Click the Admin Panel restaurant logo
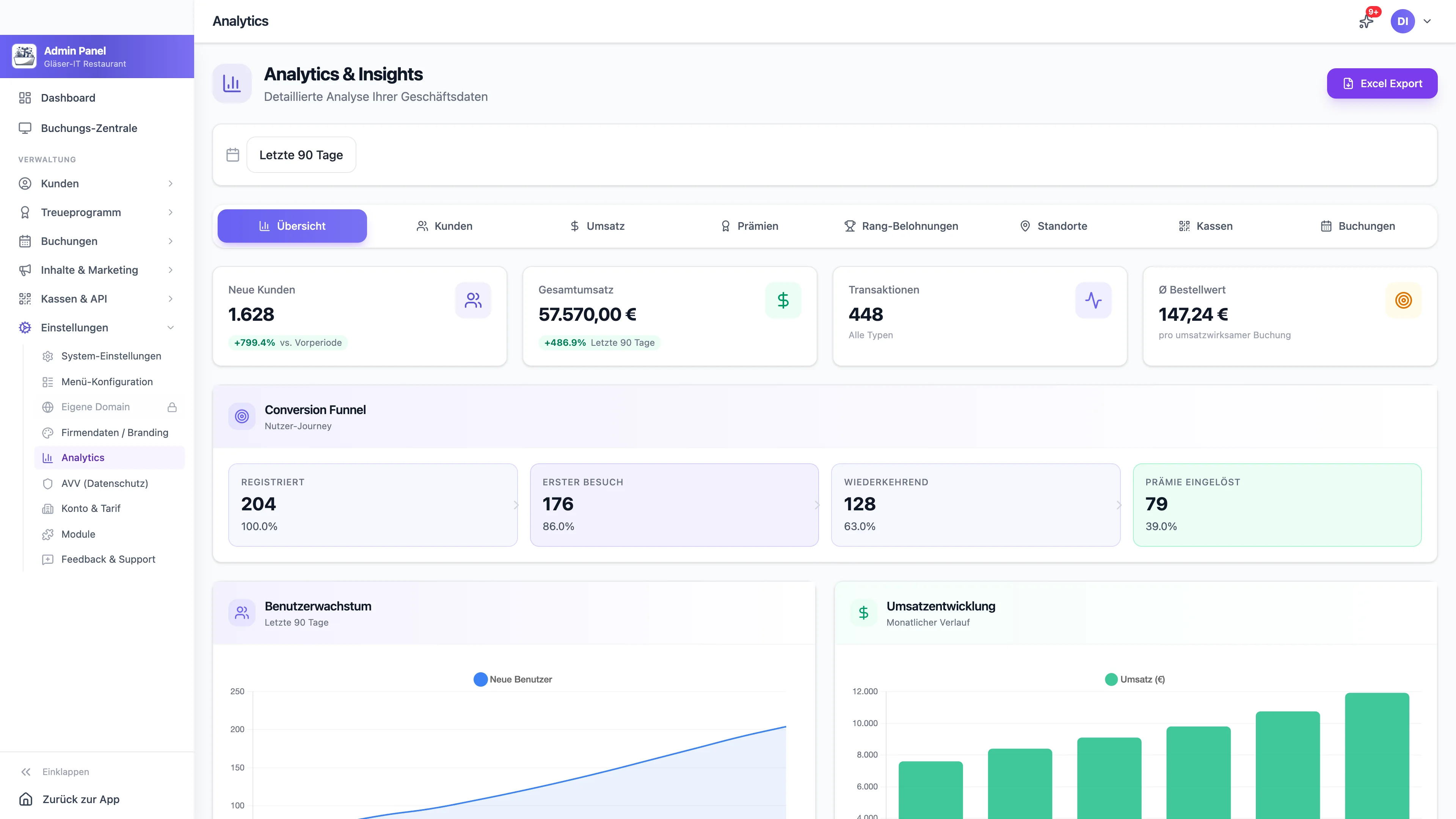 click(24, 56)
